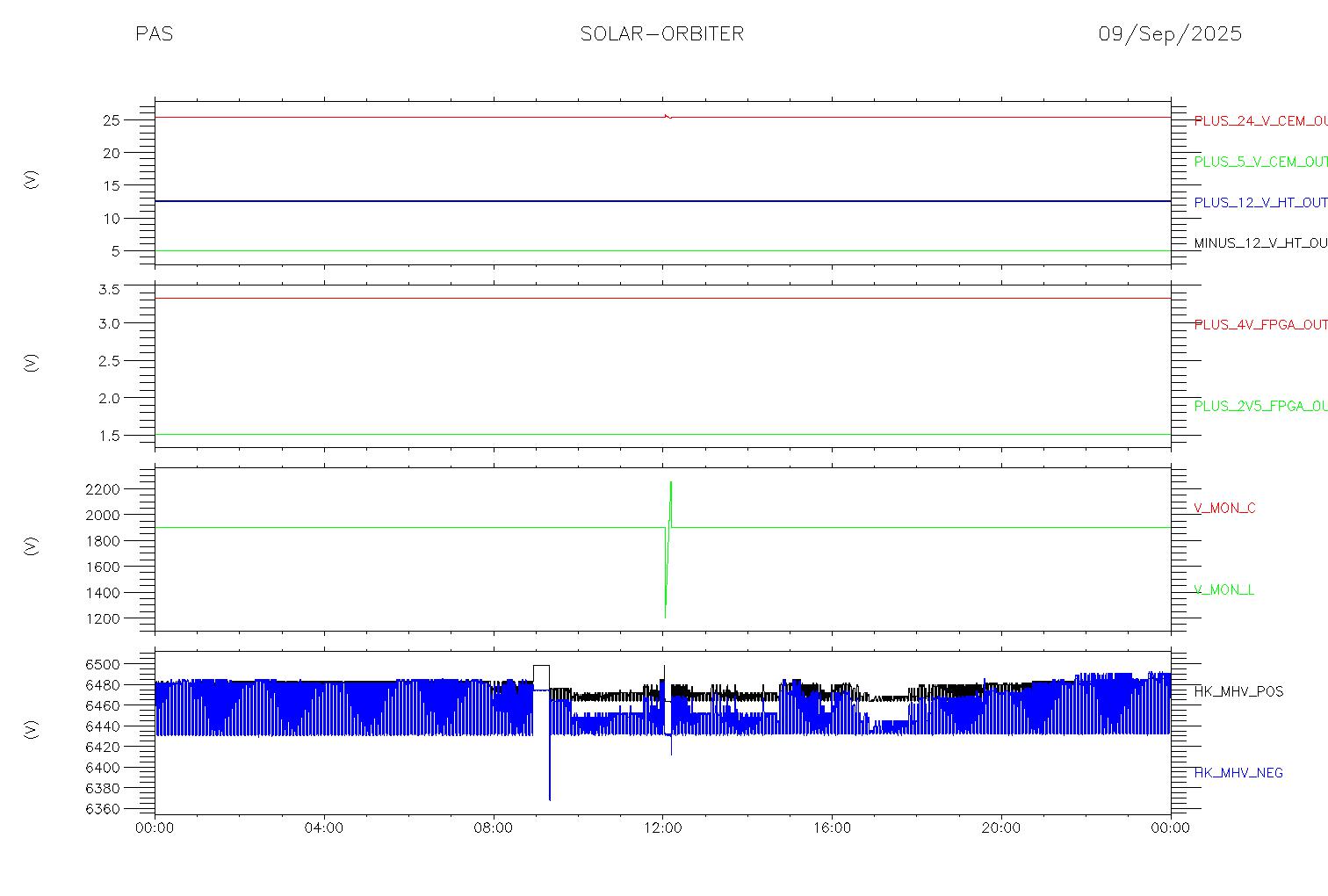Click the 12:00 time axis label
The image size is (1328, 896).
pos(663,827)
